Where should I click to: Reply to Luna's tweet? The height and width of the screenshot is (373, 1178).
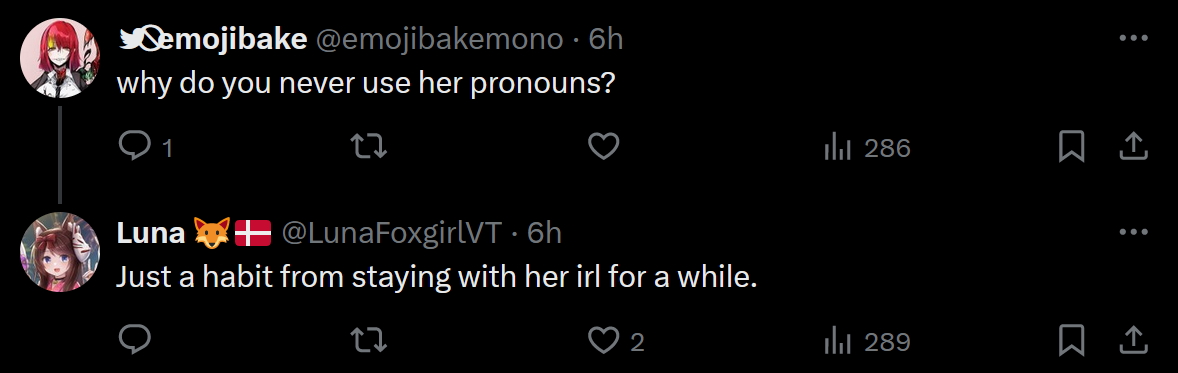[x=135, y=341]
